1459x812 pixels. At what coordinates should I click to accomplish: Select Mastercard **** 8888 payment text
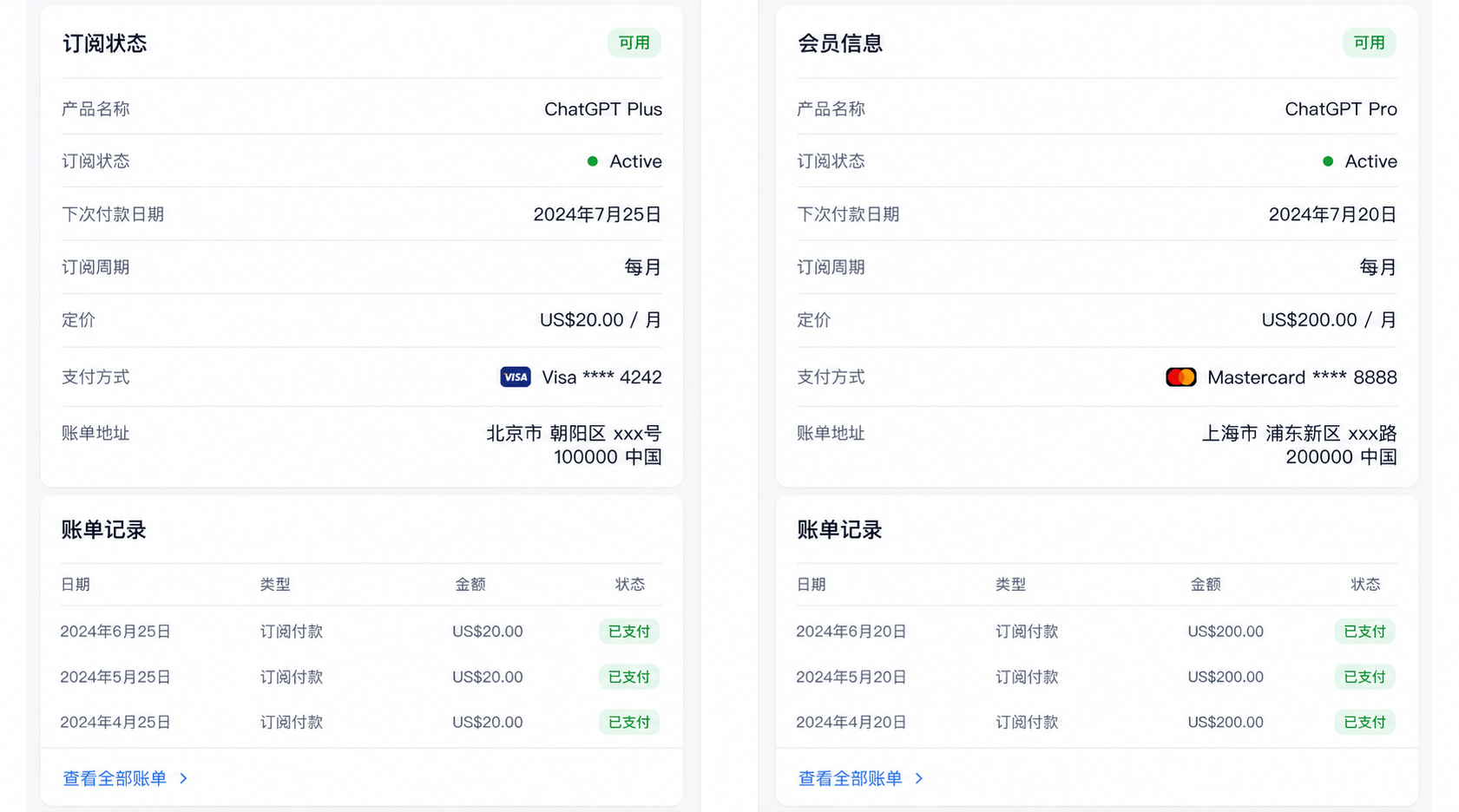click(1302, 377)
